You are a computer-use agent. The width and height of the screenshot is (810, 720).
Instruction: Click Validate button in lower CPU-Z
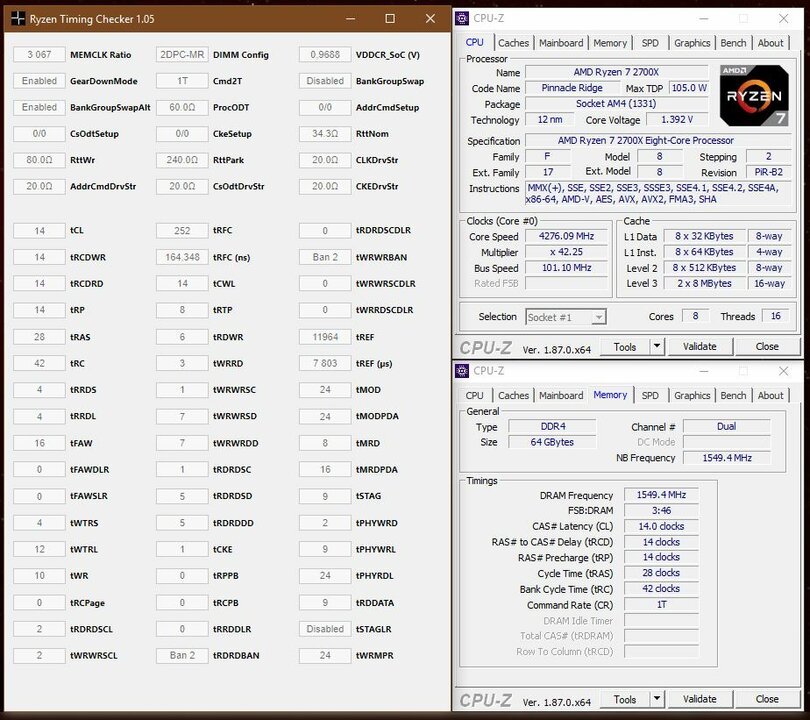(699, 699)
